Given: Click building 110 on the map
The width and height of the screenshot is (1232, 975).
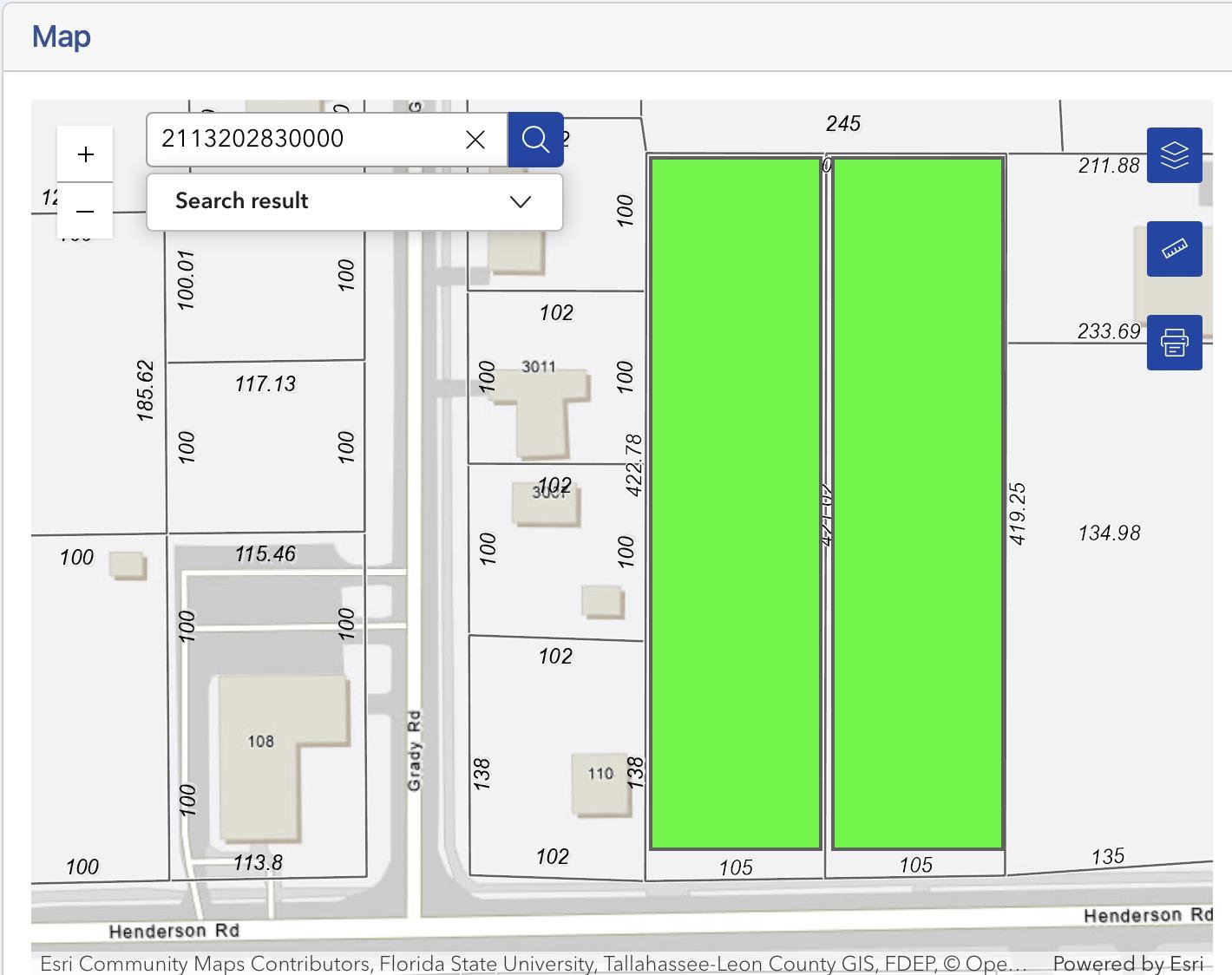Looking at the screenshot, I should pos(600,784).
